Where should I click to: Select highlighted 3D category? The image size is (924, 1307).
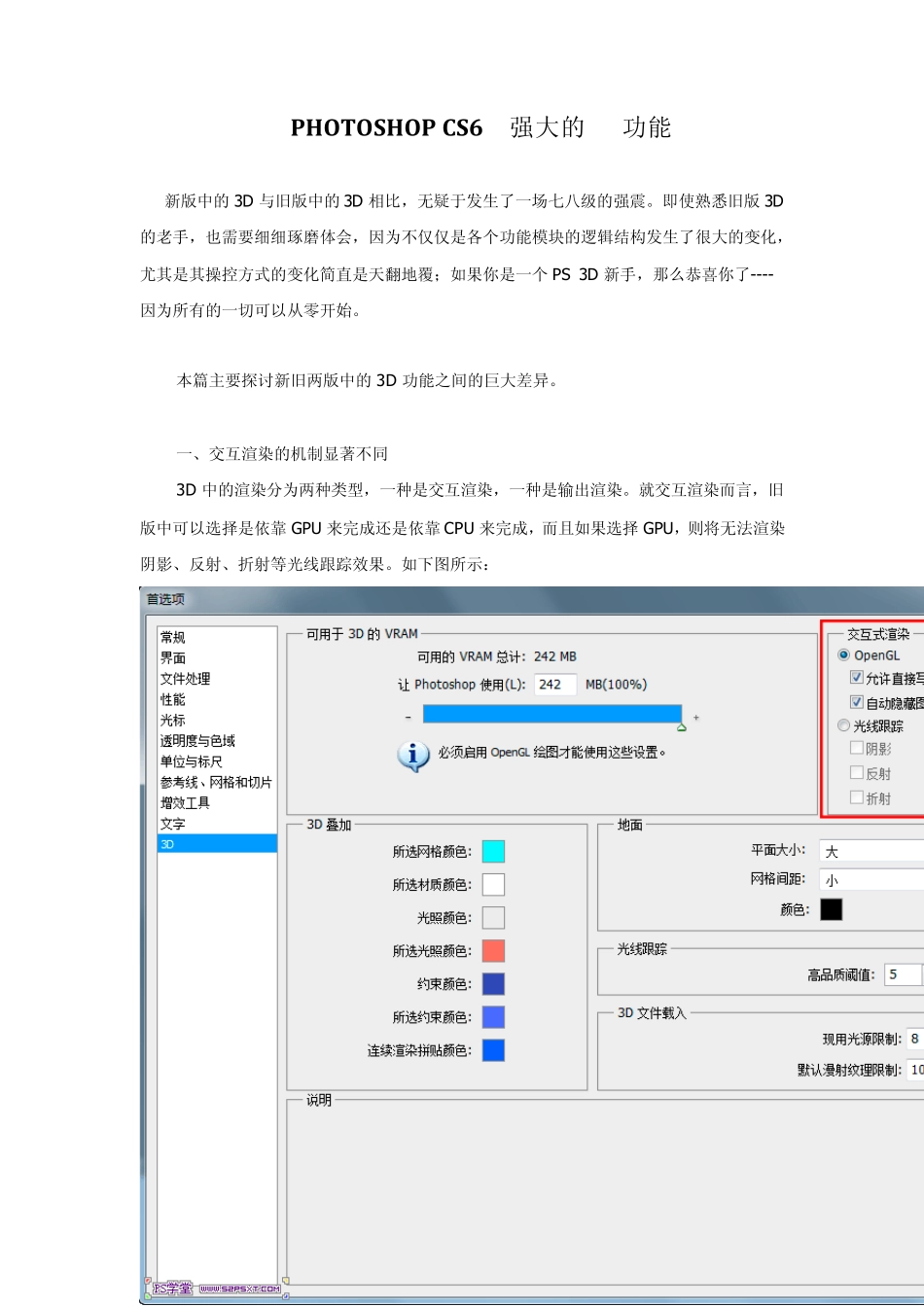tap(217, 844)
